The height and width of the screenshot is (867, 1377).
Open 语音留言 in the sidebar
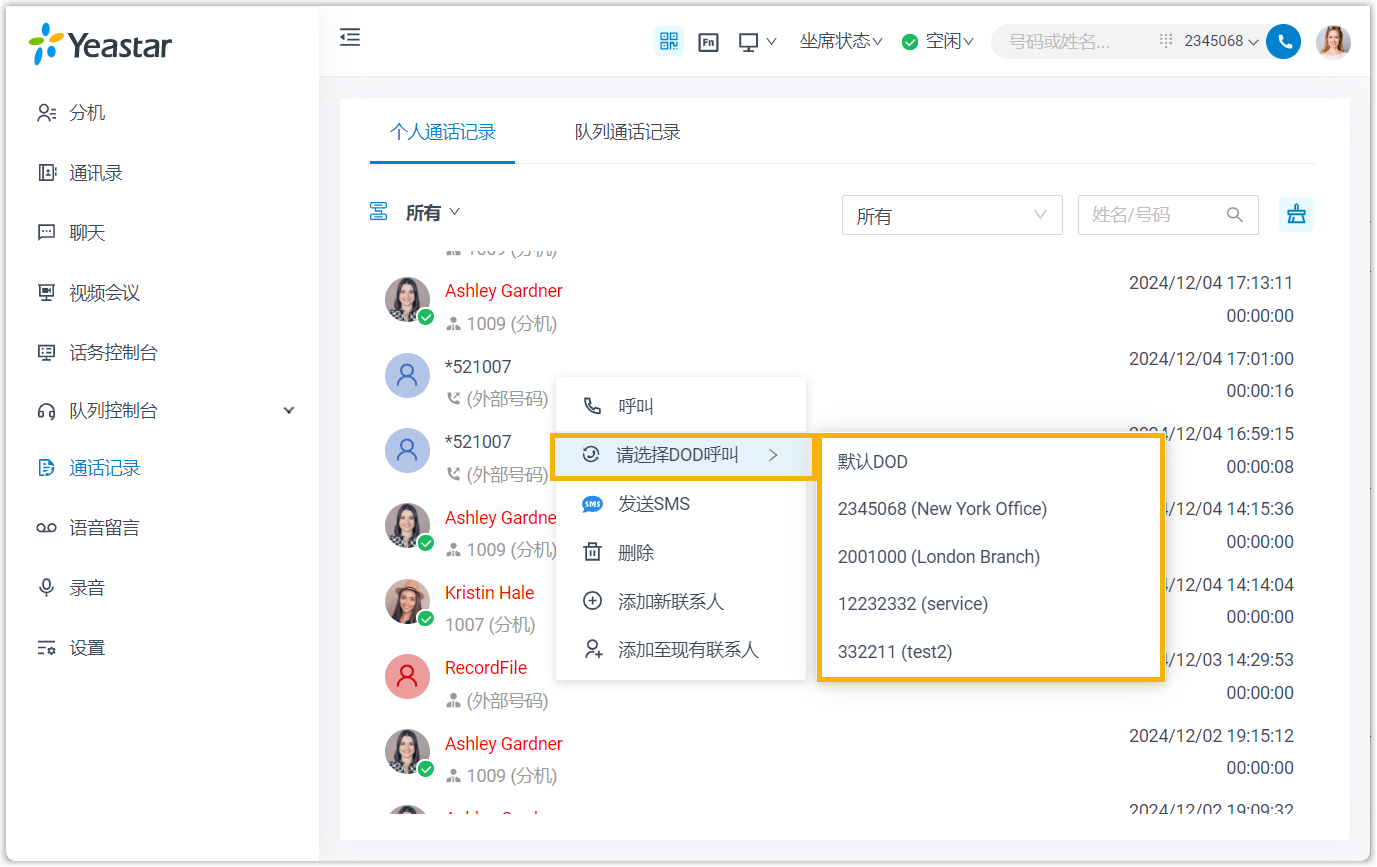click(104, 528)
